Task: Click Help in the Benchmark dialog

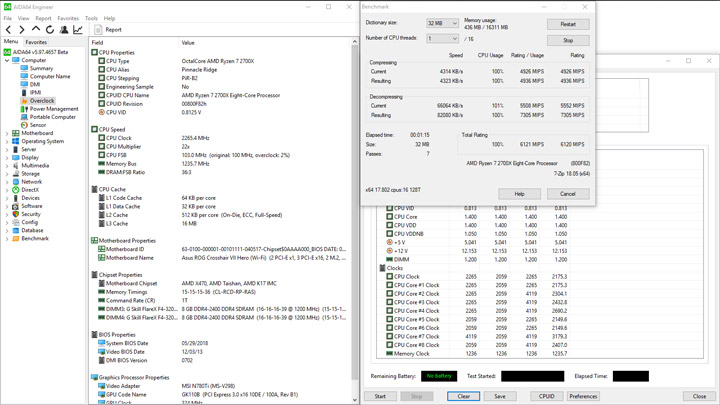Action: pyautogui.click(x=519, y=194)
